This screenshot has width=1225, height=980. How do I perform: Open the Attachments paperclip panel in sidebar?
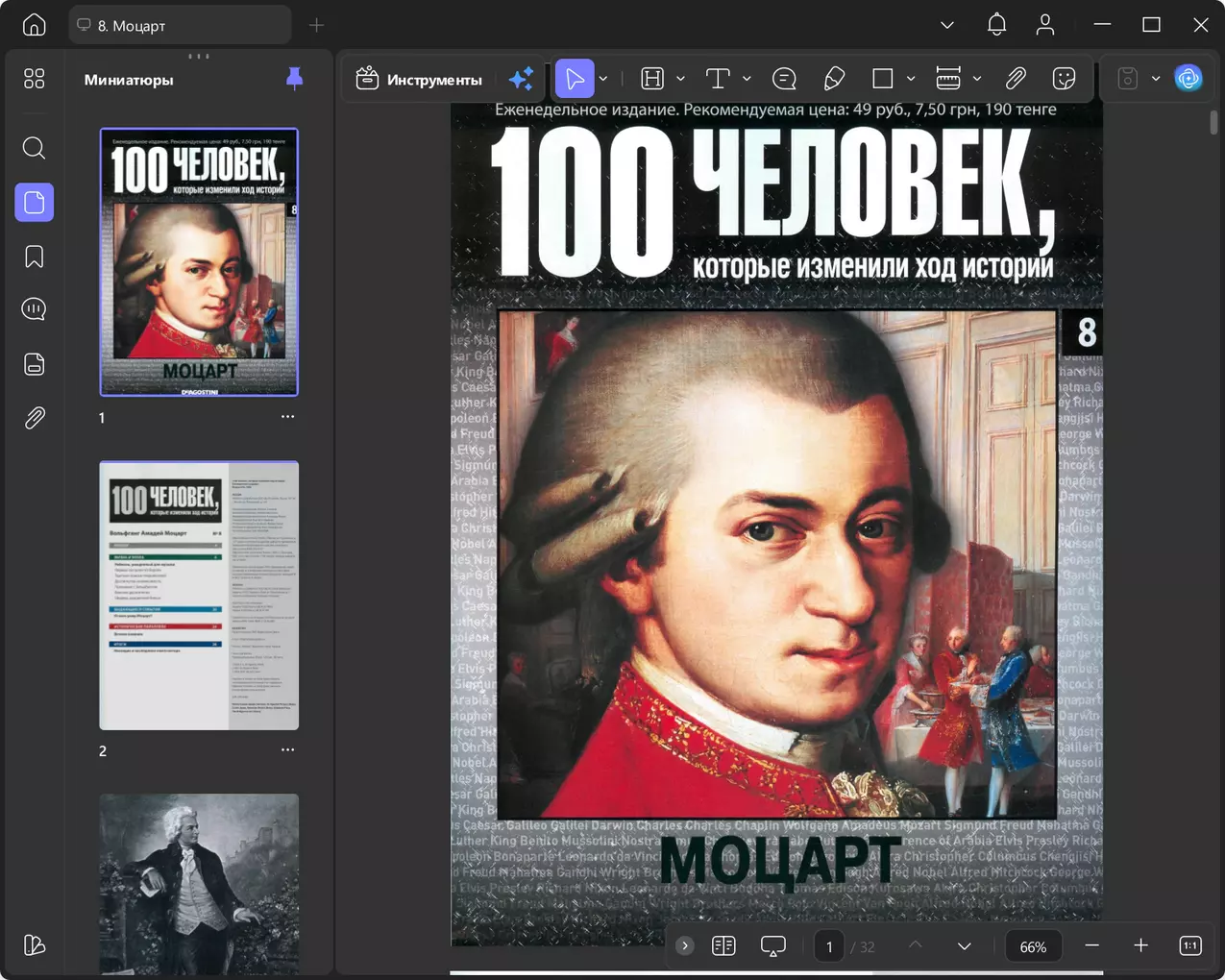click(x=35, y=418)
